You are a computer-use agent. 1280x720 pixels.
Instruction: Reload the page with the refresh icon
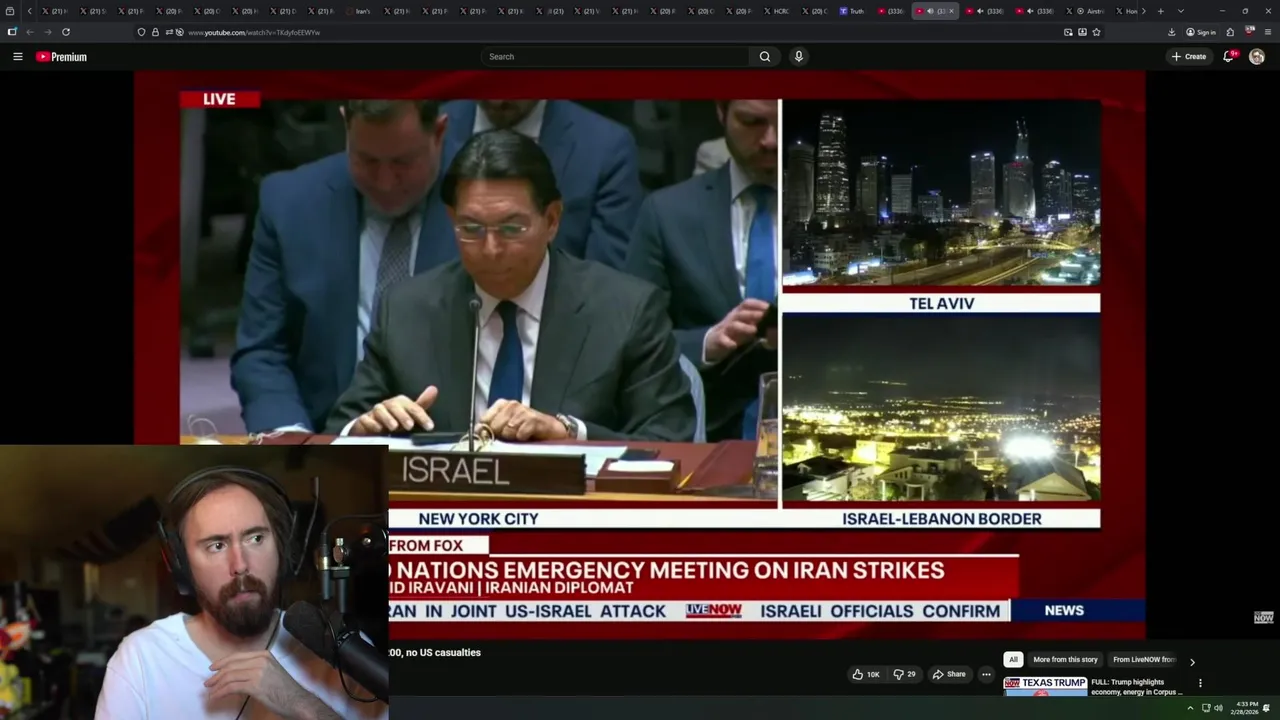(66, 32)
